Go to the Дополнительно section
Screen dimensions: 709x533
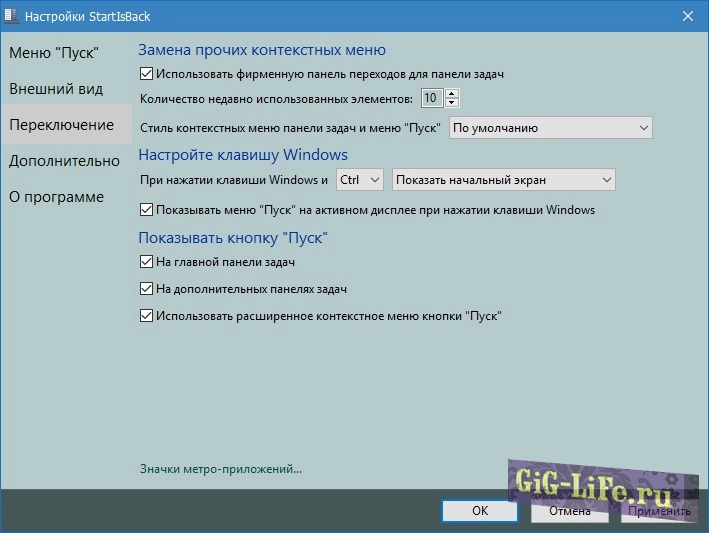click(x=64, y=161)
